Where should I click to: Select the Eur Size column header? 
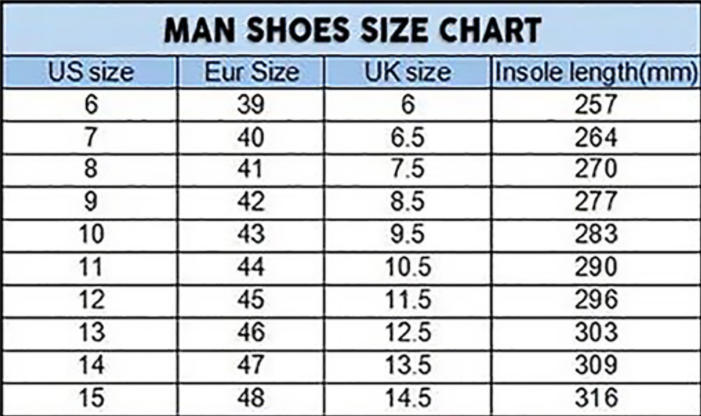251,73
